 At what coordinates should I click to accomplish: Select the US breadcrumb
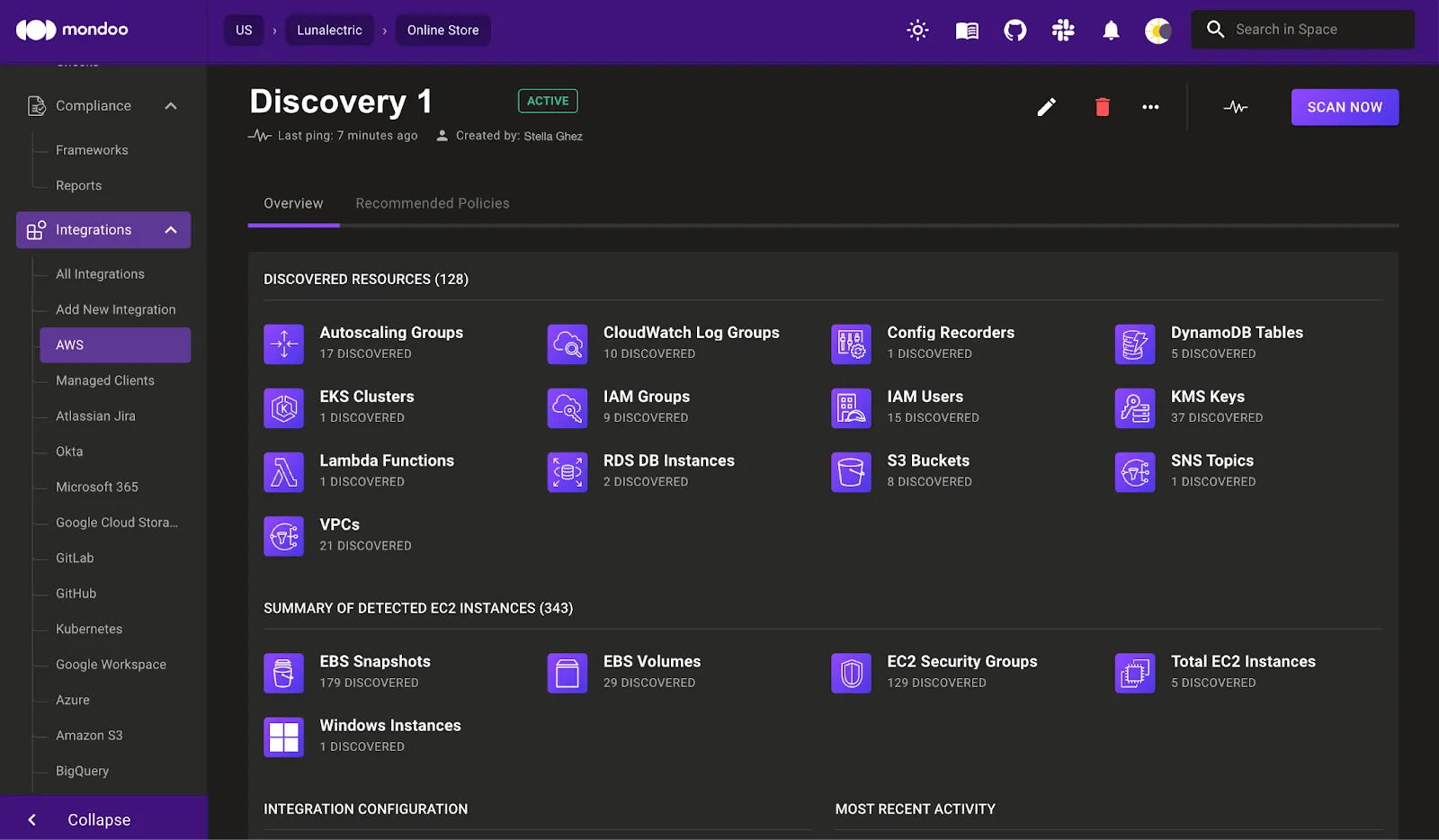click(x=244, y=30)
